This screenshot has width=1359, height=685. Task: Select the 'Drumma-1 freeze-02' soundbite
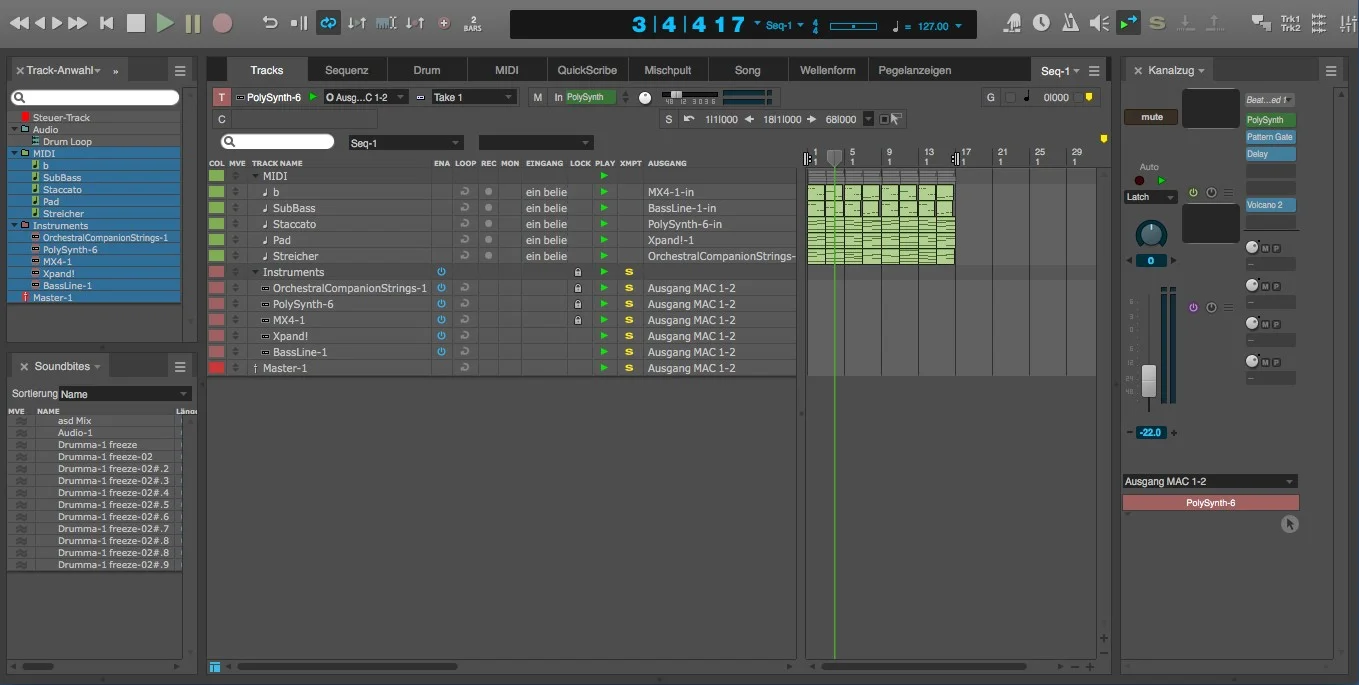pos(105,457)
